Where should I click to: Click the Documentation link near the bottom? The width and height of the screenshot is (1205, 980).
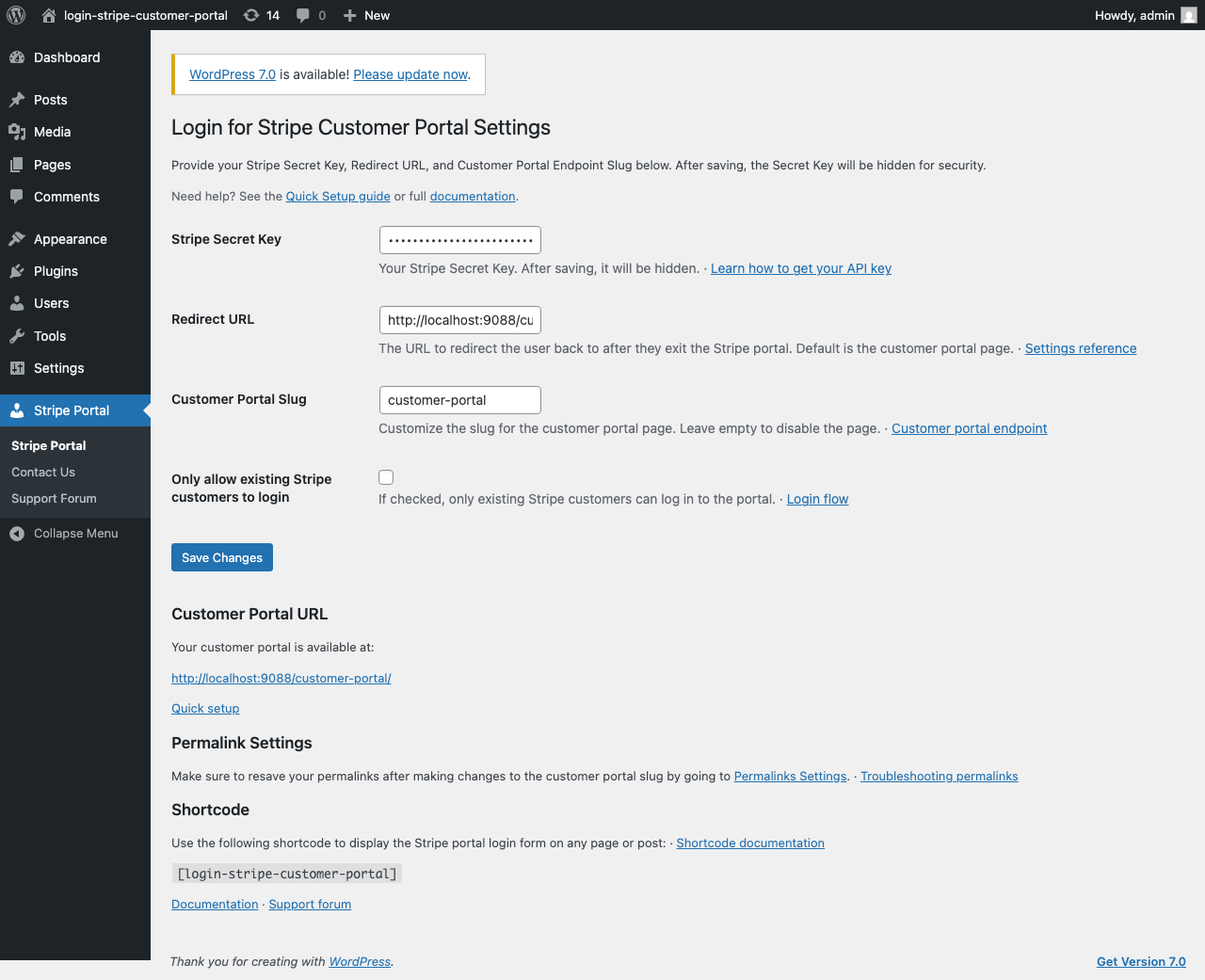(215, 904)
